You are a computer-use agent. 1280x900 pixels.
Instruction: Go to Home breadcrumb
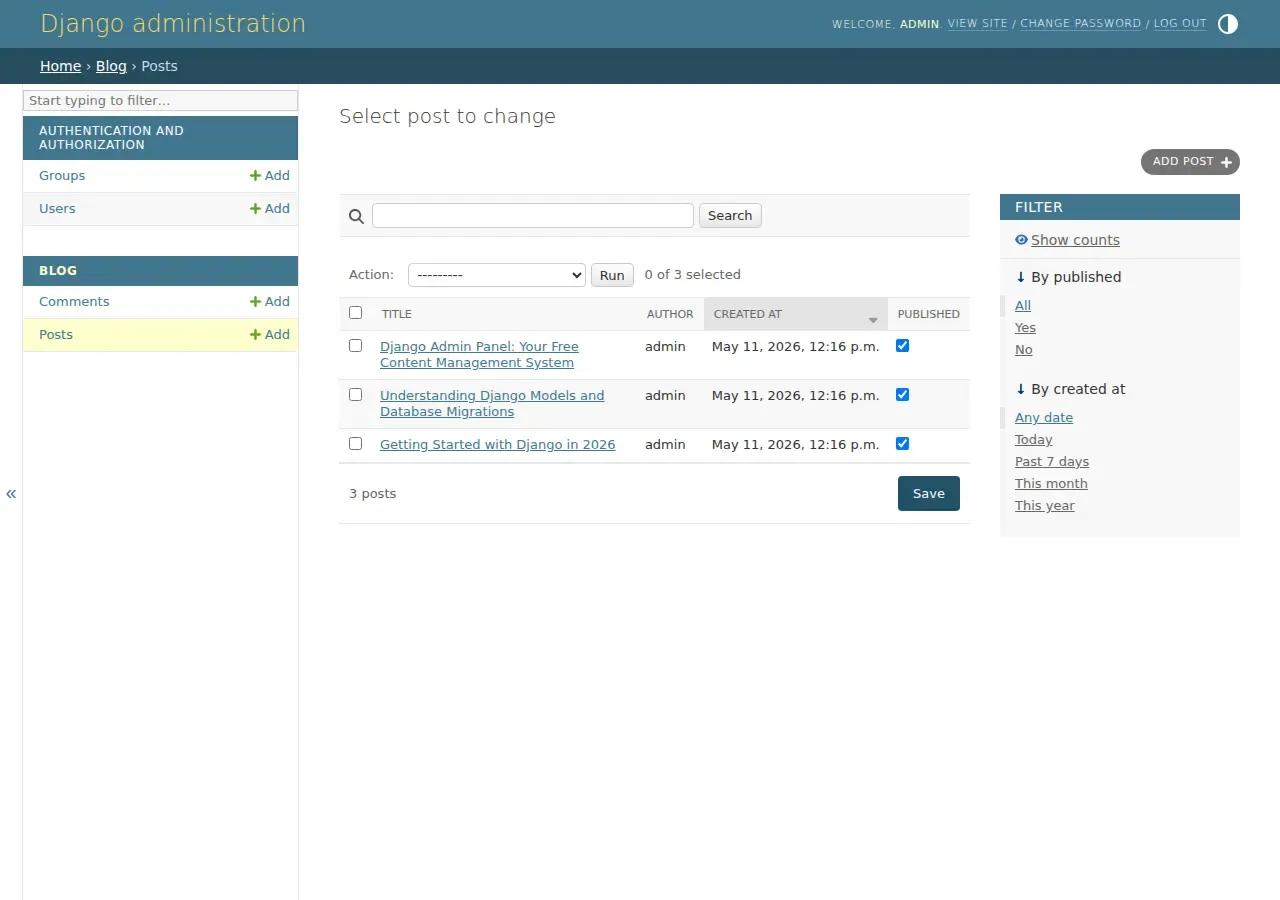point(60,66)
